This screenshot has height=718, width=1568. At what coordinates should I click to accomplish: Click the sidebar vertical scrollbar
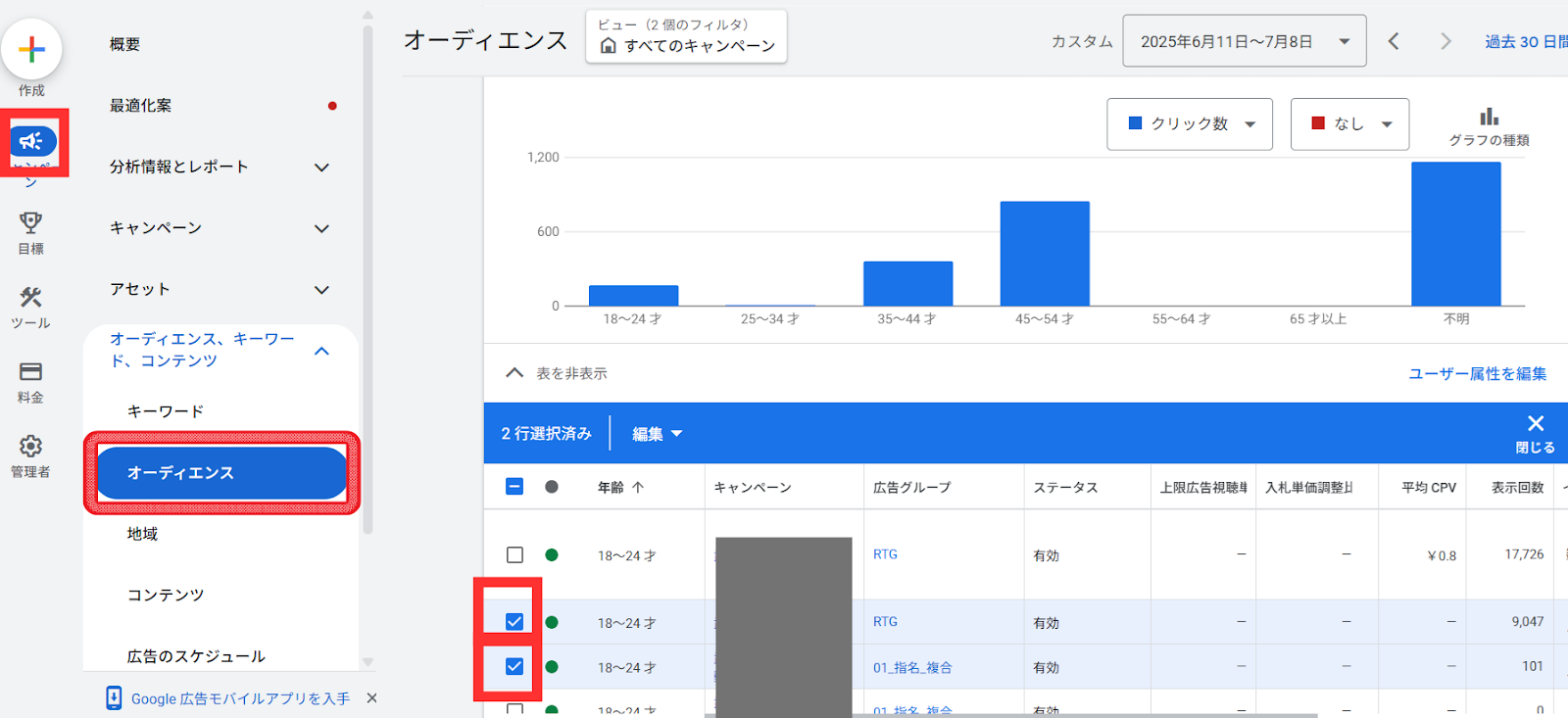(x=368, y=279)
